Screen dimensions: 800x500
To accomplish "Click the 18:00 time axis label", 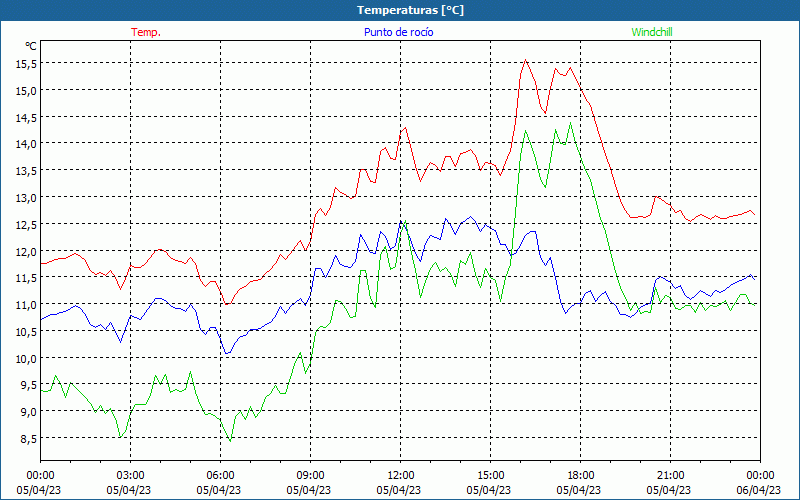I will click(x=581, y=476).
